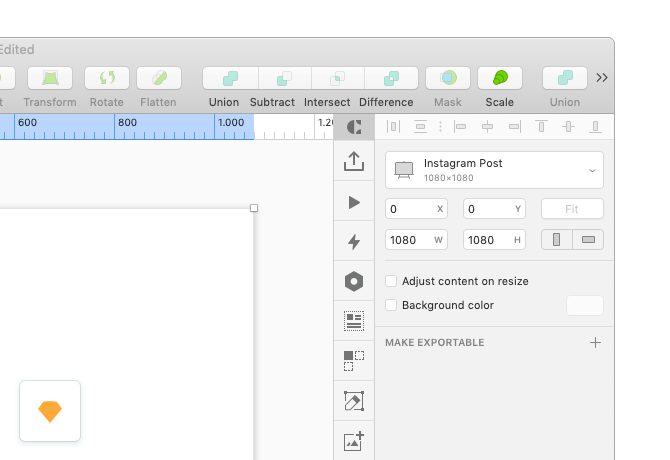Open the Scale tool
The width and height of the screenshot is (670, 460).
500,78
